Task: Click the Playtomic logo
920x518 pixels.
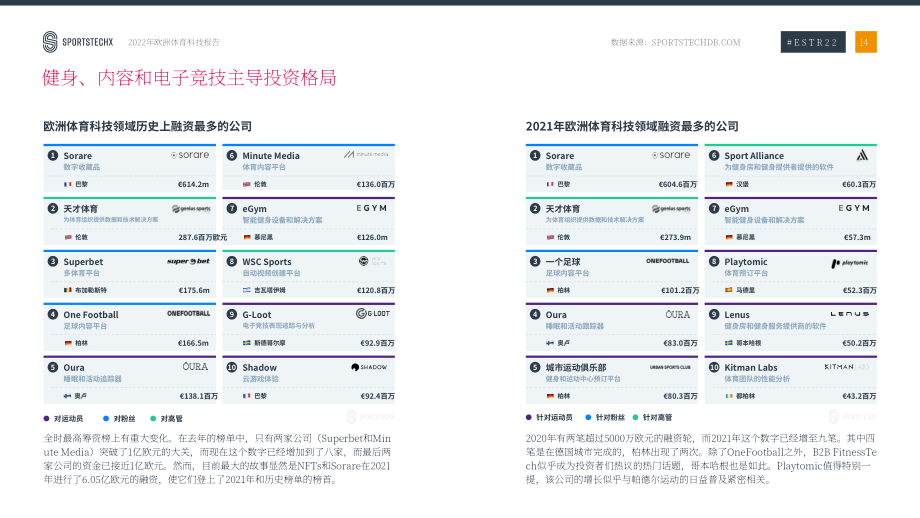Action: coord(850,263)
